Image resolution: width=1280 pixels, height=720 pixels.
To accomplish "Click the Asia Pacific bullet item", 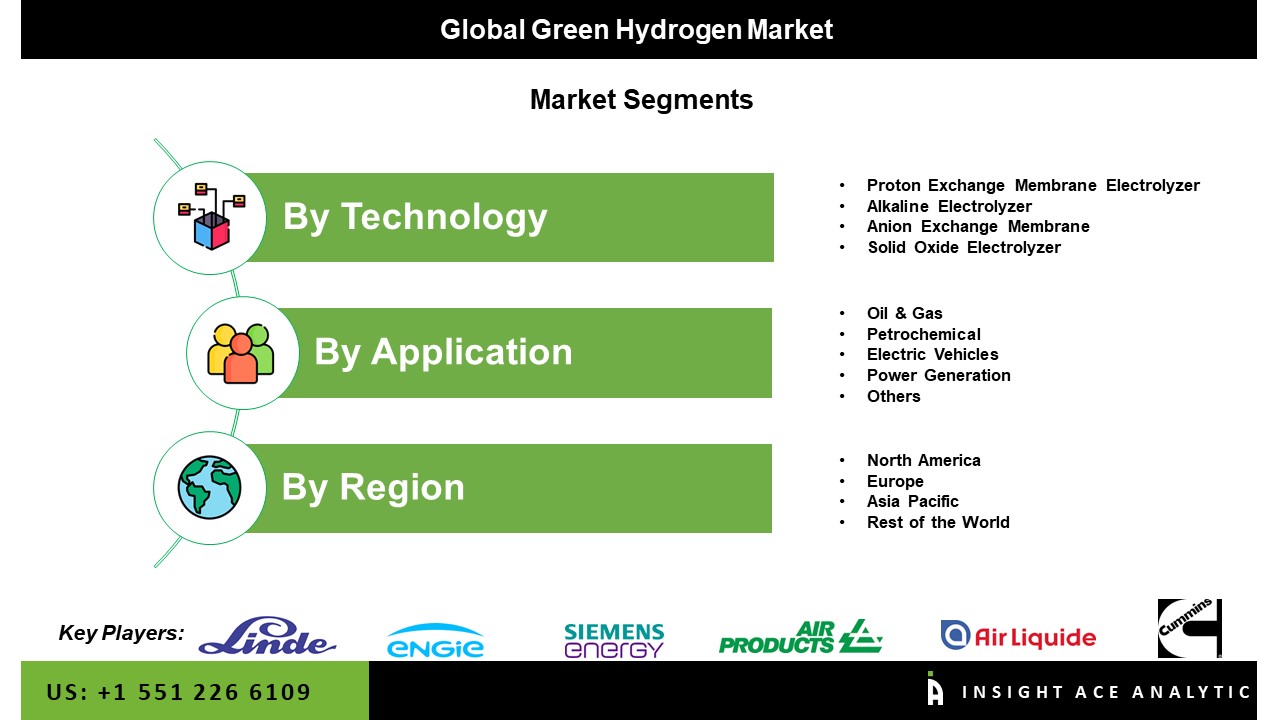I will [912, 501].
